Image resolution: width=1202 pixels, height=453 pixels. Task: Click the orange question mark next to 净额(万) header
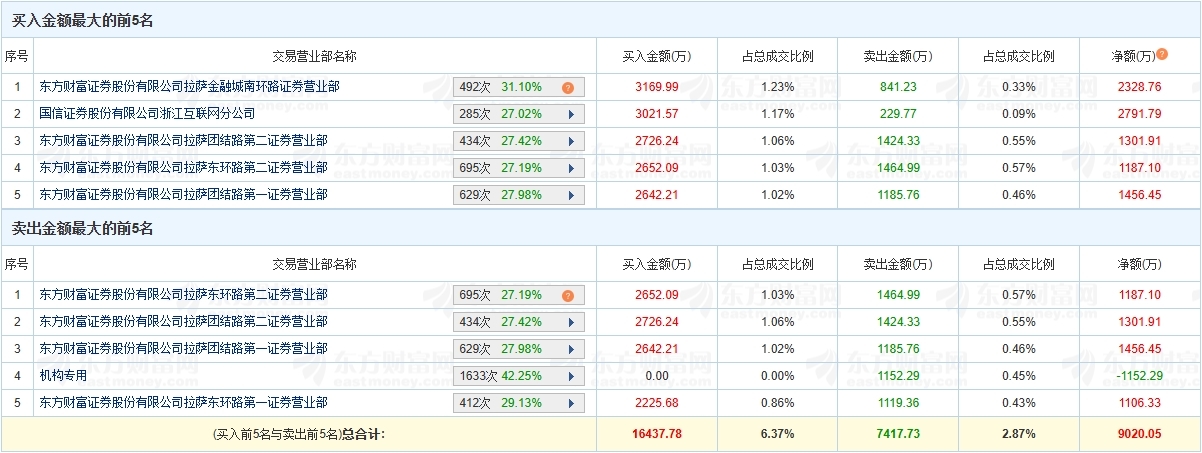[1162, 54]
